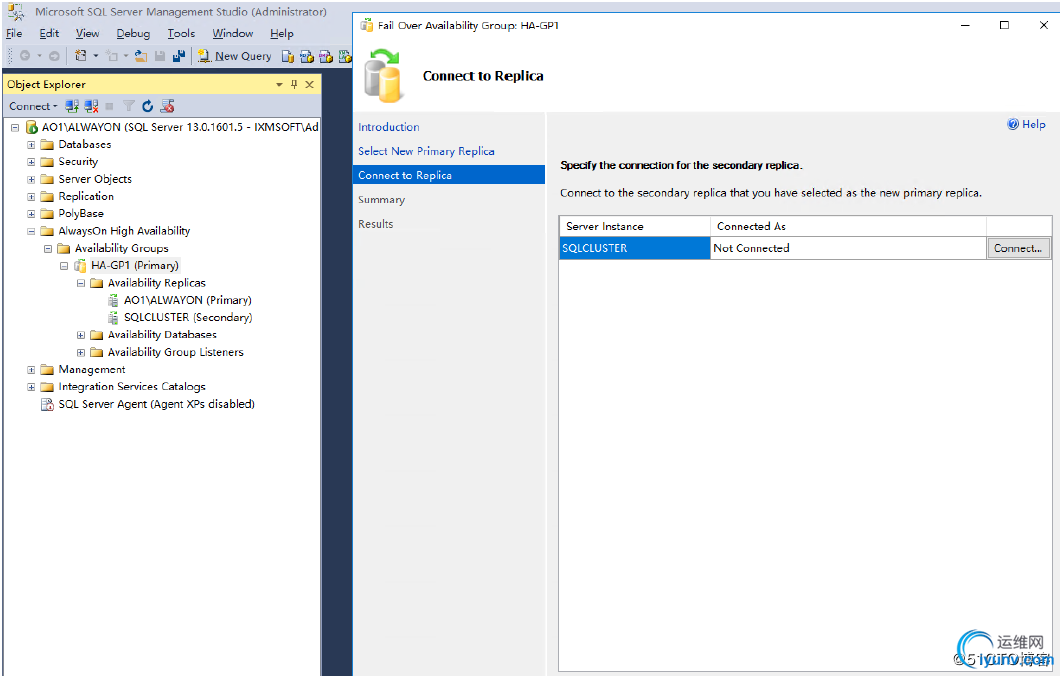Open the New Project dropdown arrow in toolbar

95,55
